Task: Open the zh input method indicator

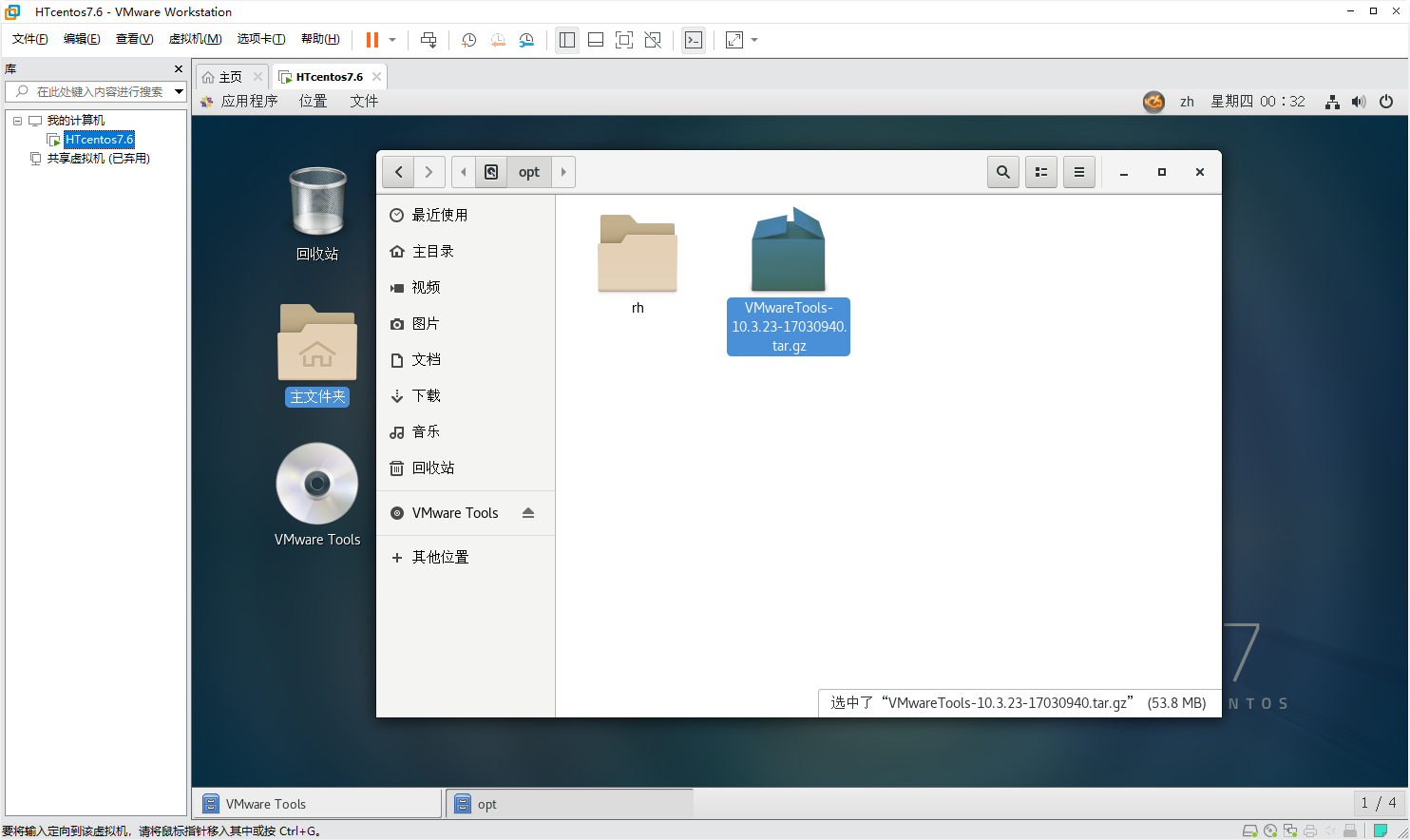Action: click(x=1187, y=102)
